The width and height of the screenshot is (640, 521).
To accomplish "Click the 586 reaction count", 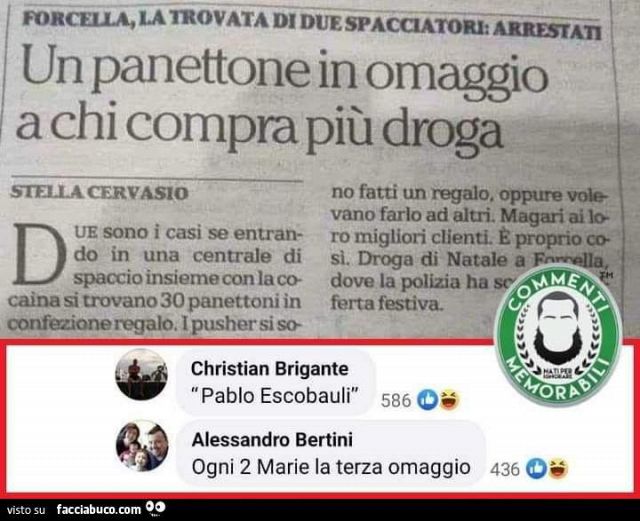I will (x=396, y=401).
